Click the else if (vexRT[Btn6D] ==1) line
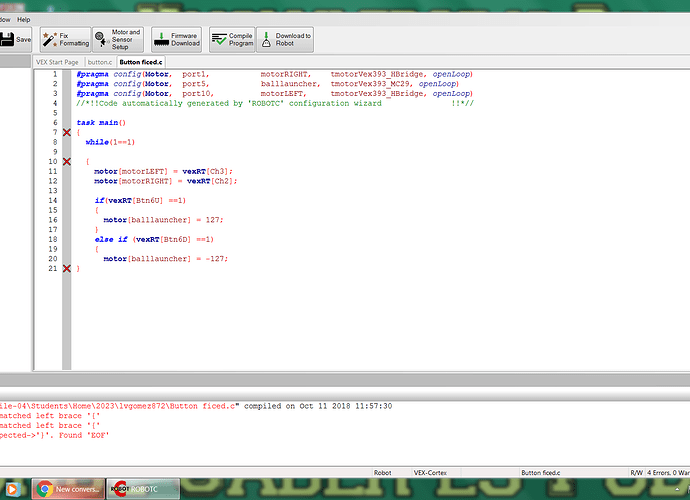 click(154, 239)
